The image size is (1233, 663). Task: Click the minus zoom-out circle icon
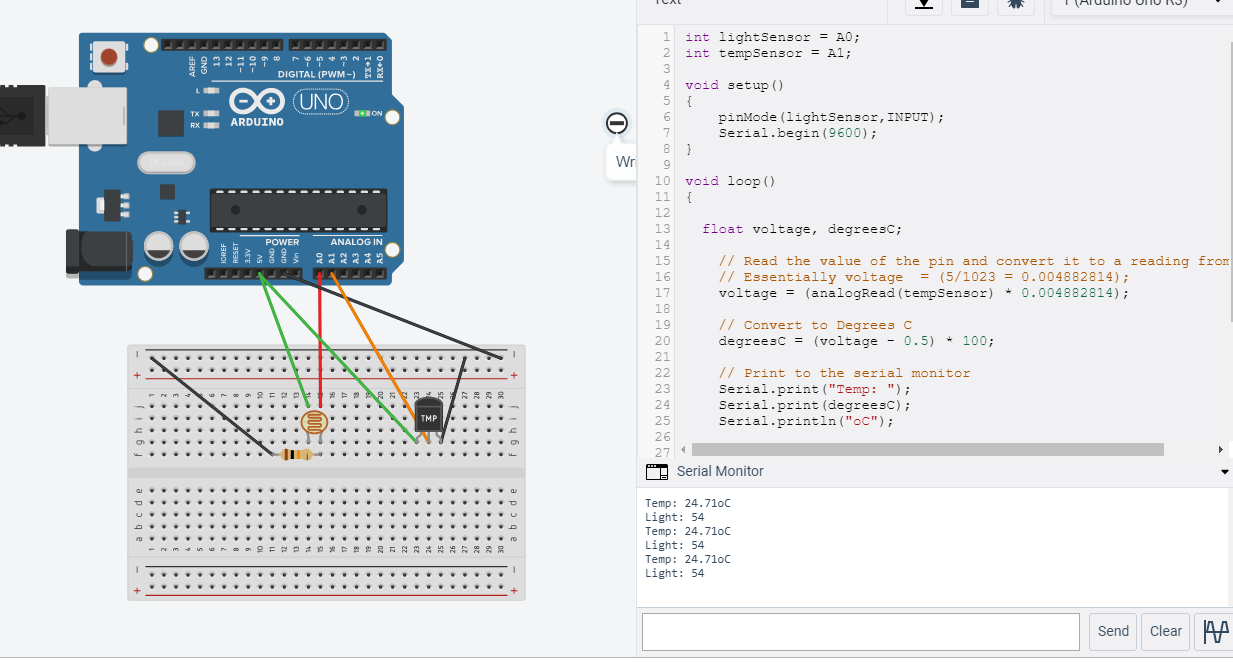click(x=617, y=124)
